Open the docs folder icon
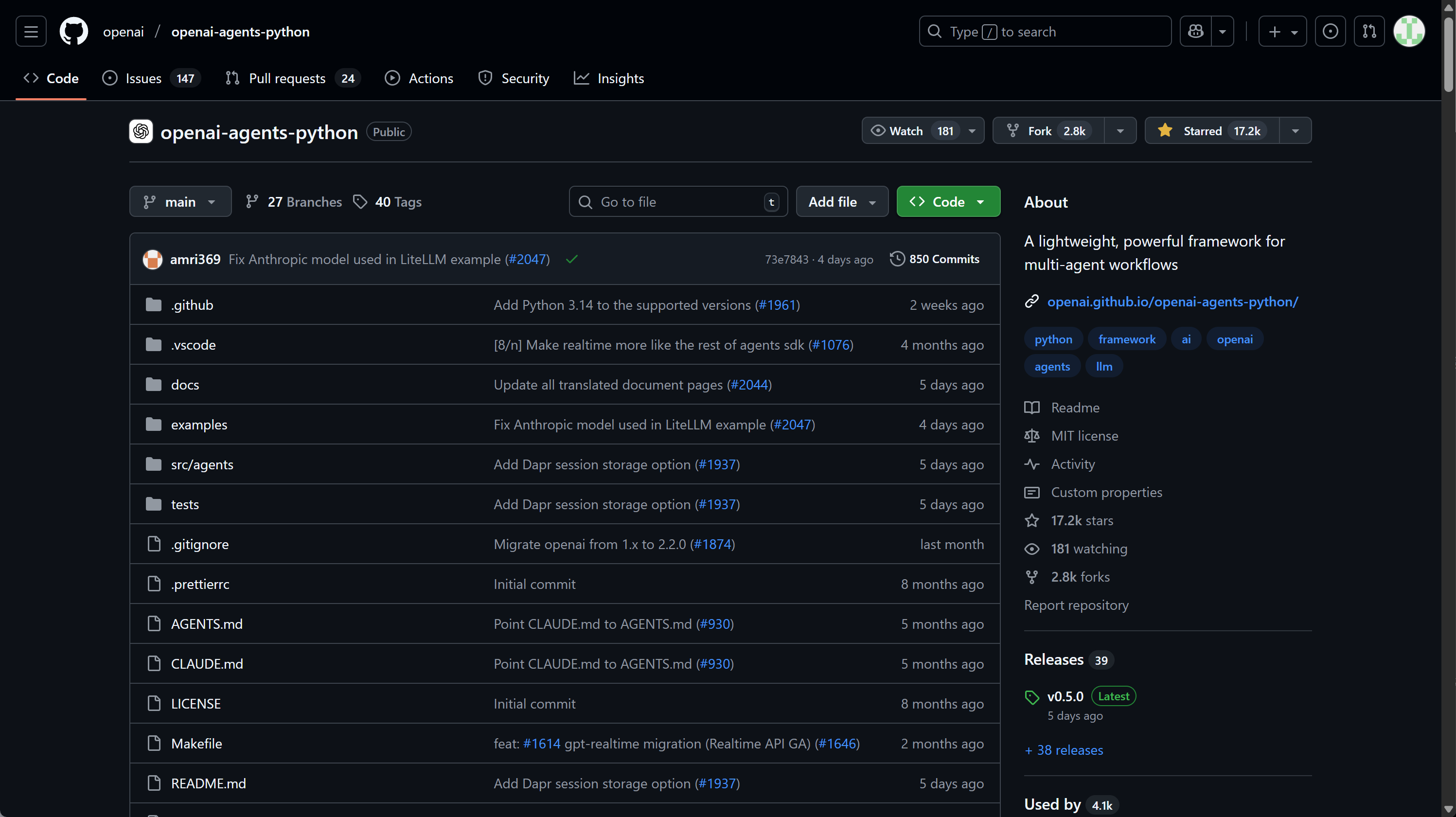Screen dimensions: 1456x817 tap(154, 385)
